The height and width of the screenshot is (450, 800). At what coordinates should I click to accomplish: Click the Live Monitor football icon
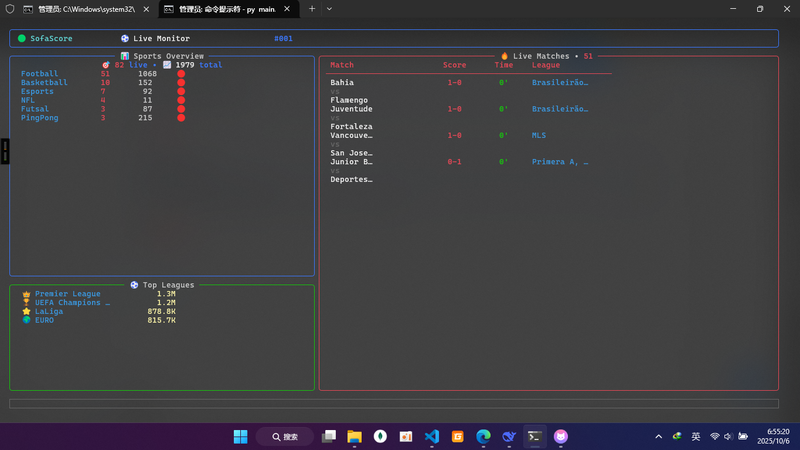click(x=124, y=38)
